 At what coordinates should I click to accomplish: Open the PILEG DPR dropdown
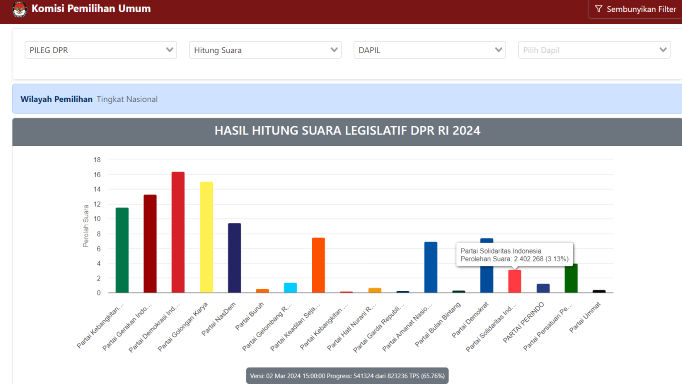coord(100,50)
